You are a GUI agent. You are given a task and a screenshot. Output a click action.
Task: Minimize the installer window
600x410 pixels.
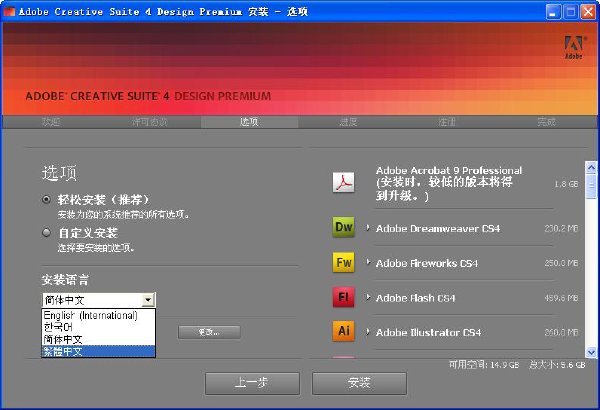pos(553,12)
